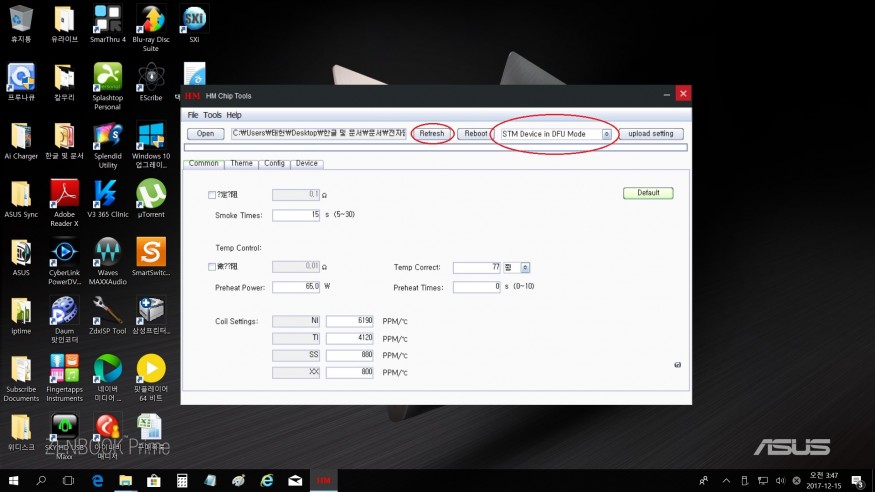This screenshot has width=875, height=492.
Task: Open Task View on taskbar
Action: point(68,480)
